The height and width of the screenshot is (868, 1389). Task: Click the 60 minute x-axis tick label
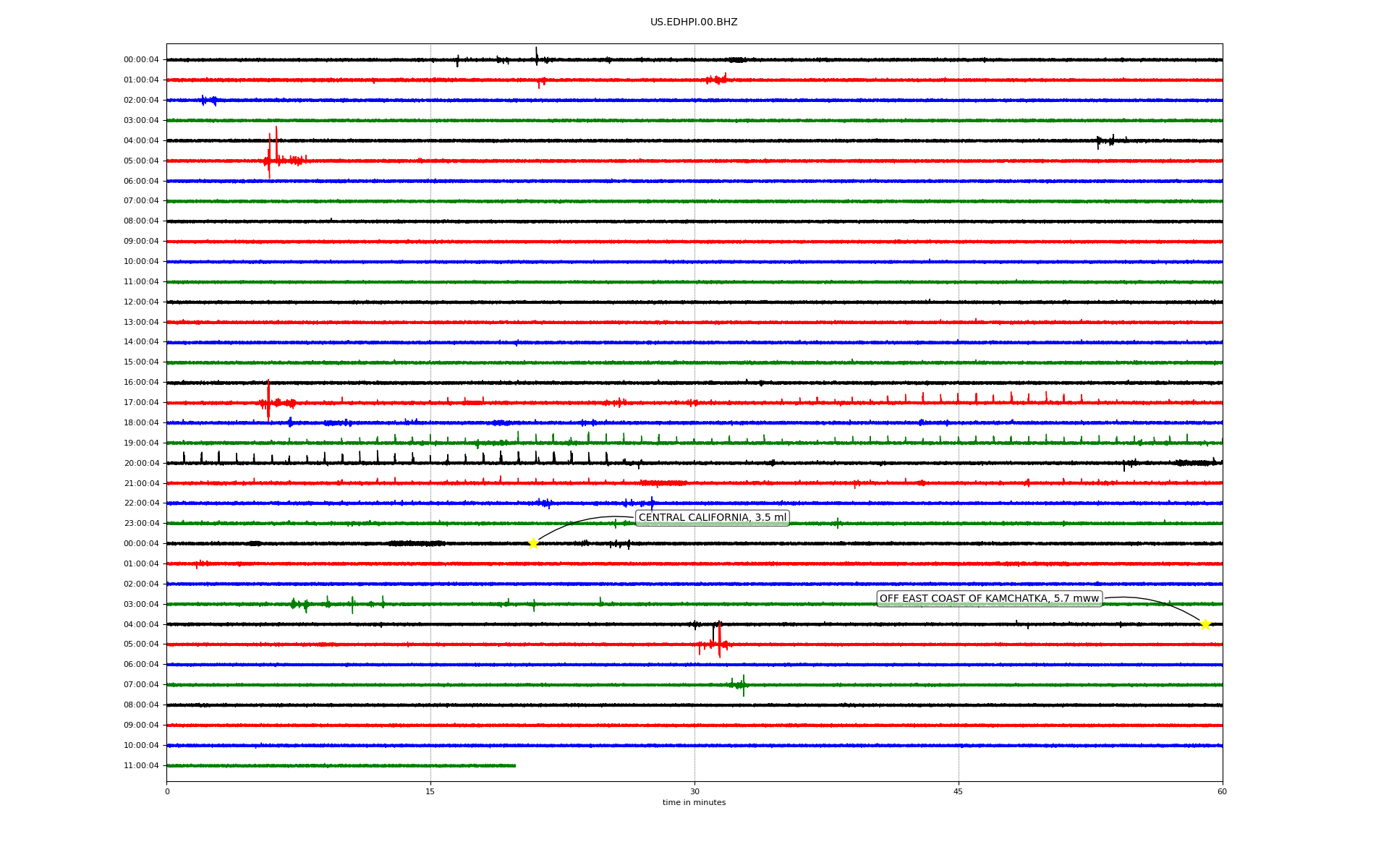(x=1222, y=791)
